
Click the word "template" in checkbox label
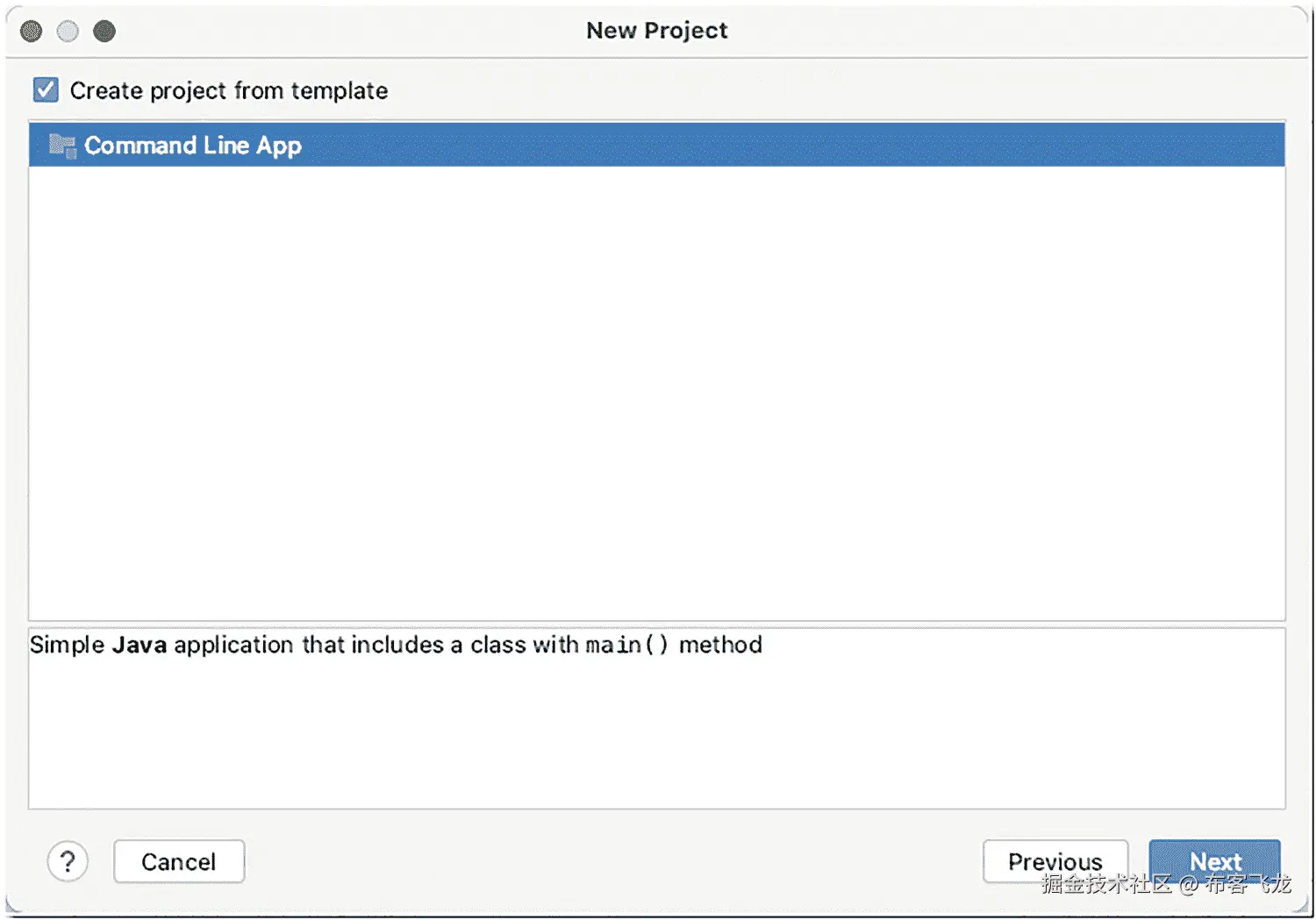point(339,91)
